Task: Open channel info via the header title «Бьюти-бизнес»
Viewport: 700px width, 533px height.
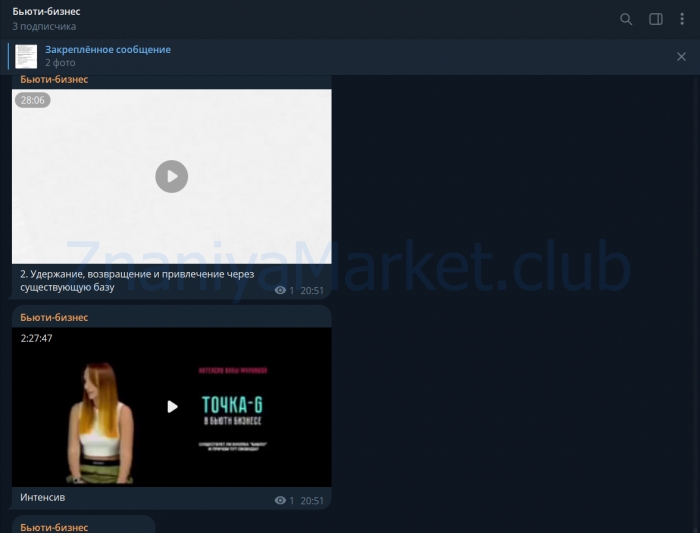Action: (47, 11)
